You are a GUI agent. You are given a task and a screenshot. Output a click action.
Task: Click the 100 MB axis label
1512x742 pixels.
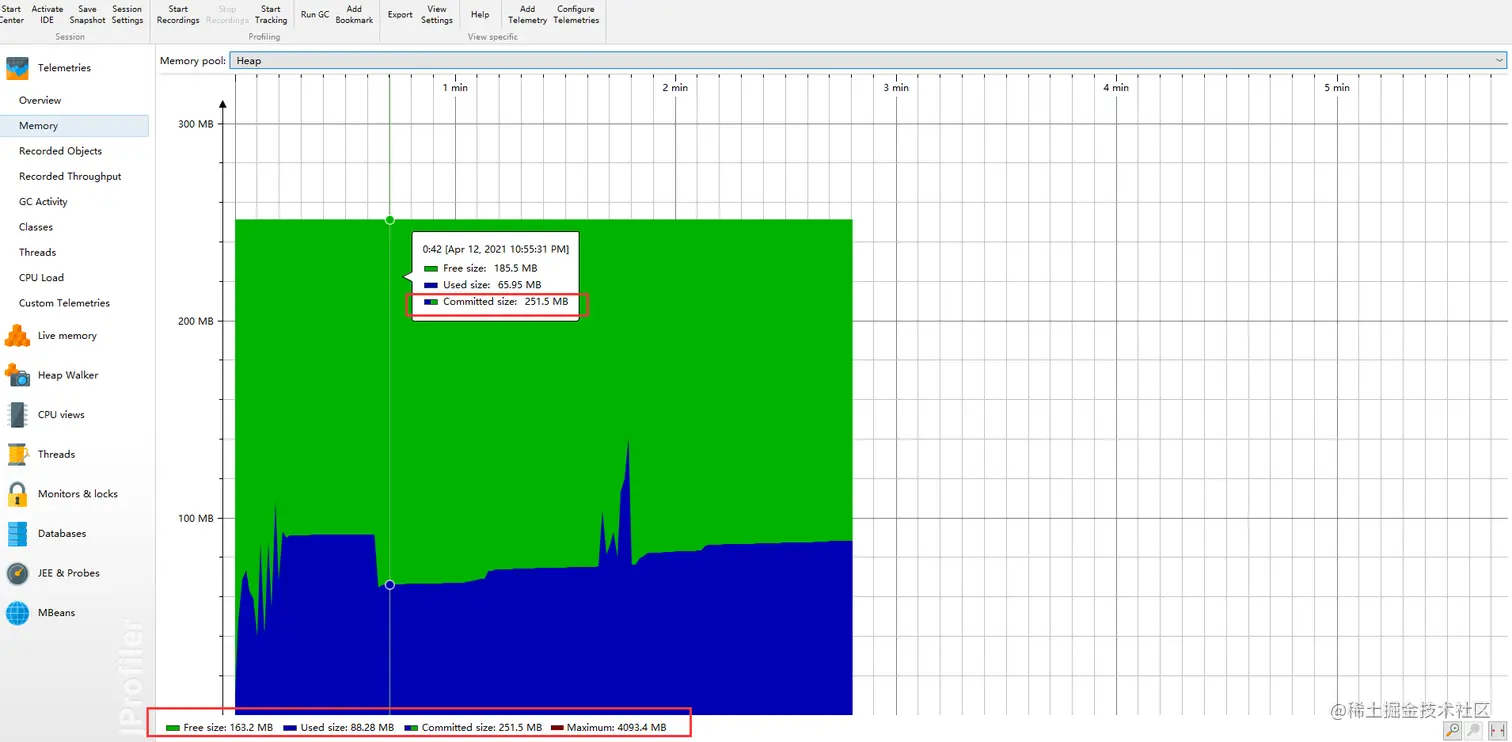194,518
